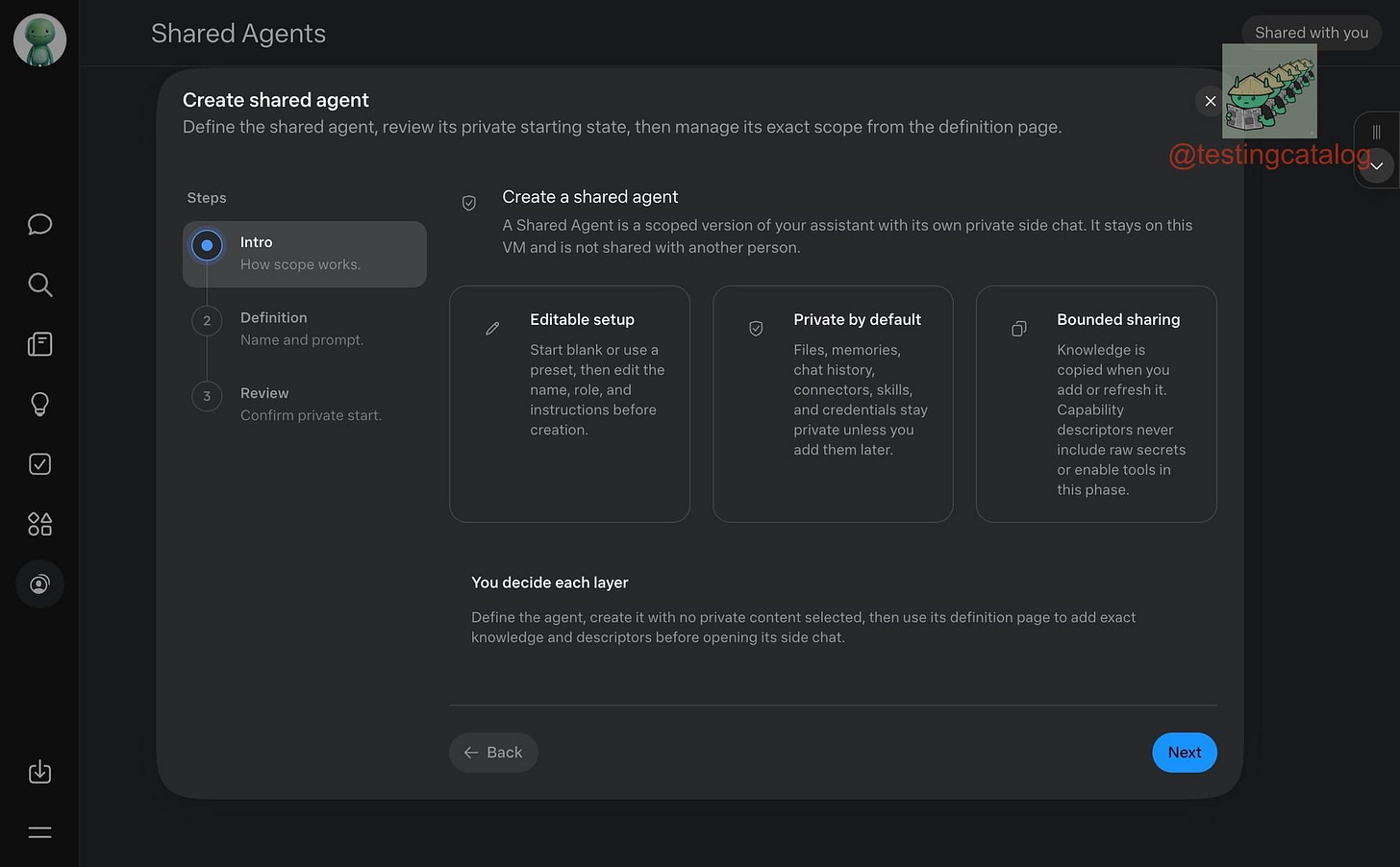Click the 'Create a shared agent' section heading
The height and width of the screenshot is (867, 1400).
point(590,197)
